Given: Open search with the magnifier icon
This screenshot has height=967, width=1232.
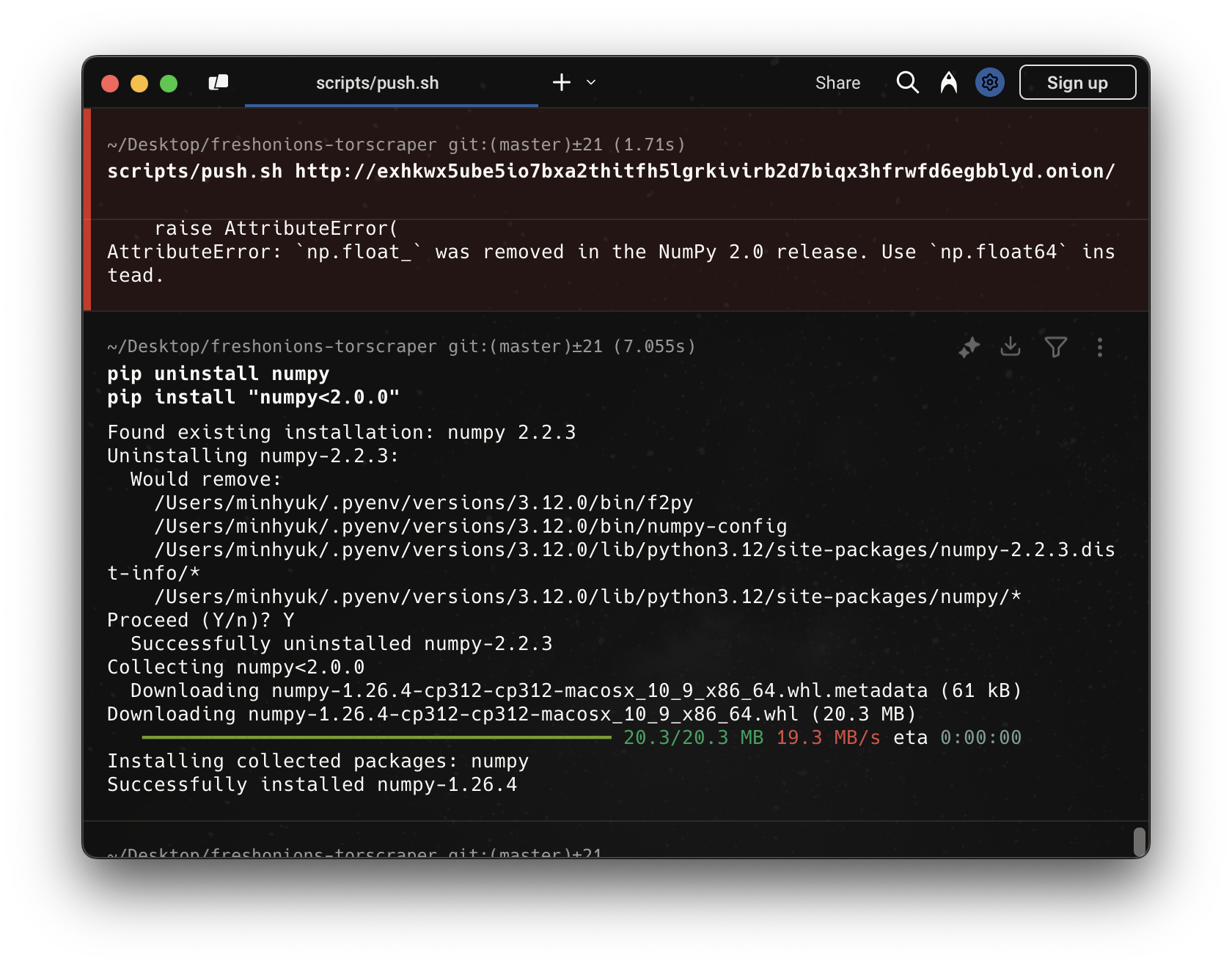Looking at the screenshot, I should coord(907,82).
